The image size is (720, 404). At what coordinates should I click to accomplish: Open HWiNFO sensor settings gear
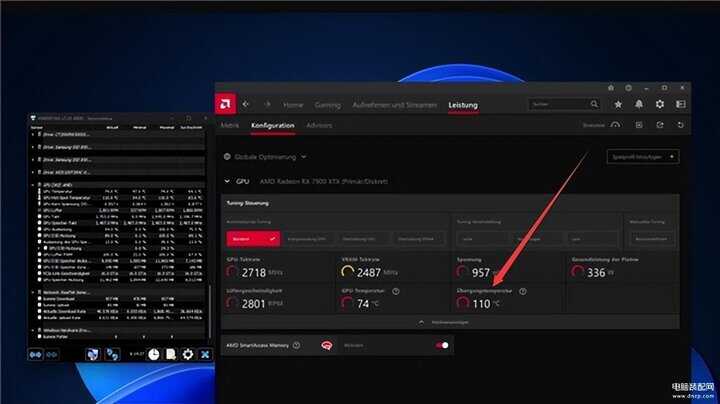pos(188,354)
